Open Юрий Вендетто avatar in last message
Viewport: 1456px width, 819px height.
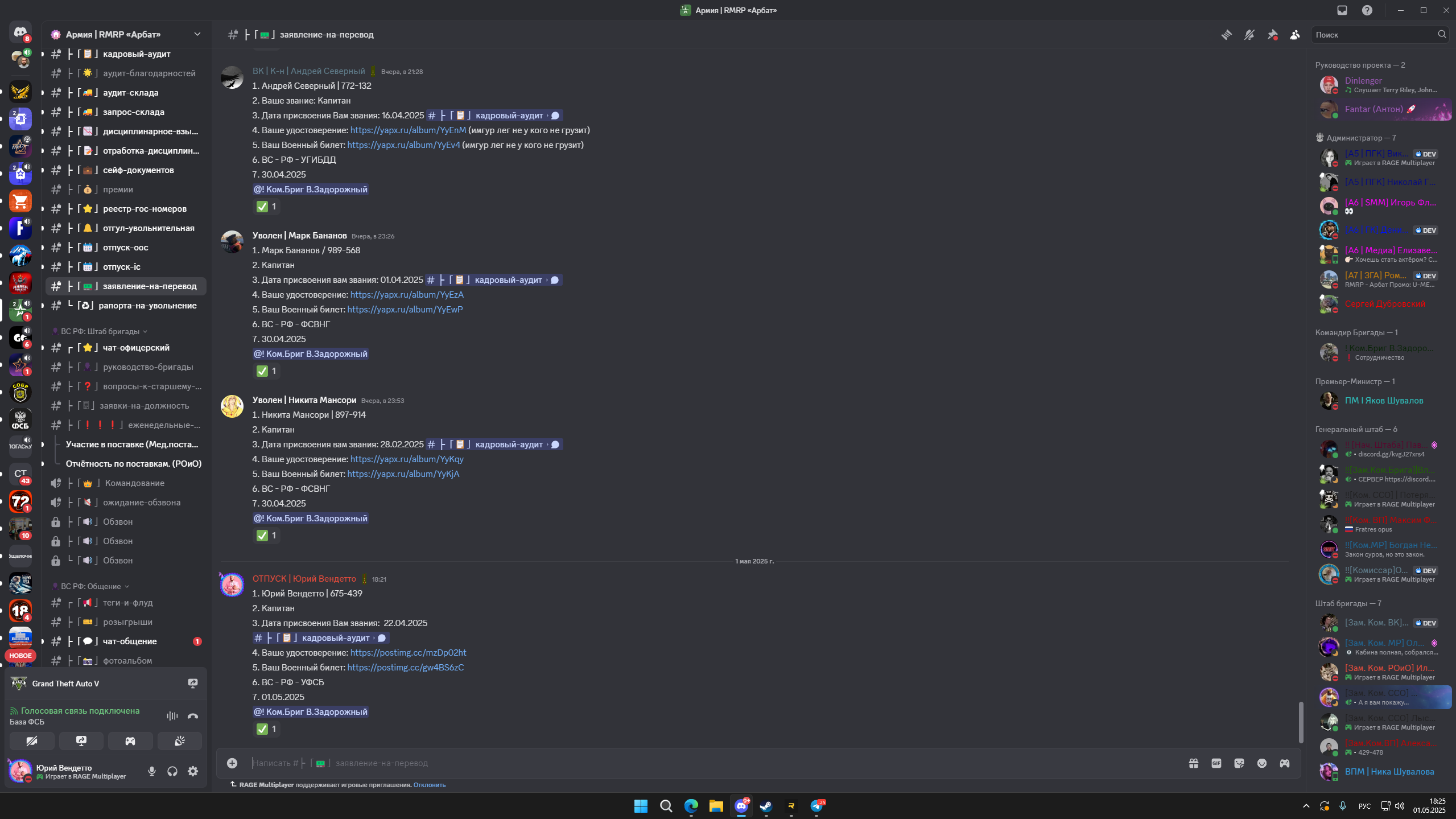(x=232, y=585)
